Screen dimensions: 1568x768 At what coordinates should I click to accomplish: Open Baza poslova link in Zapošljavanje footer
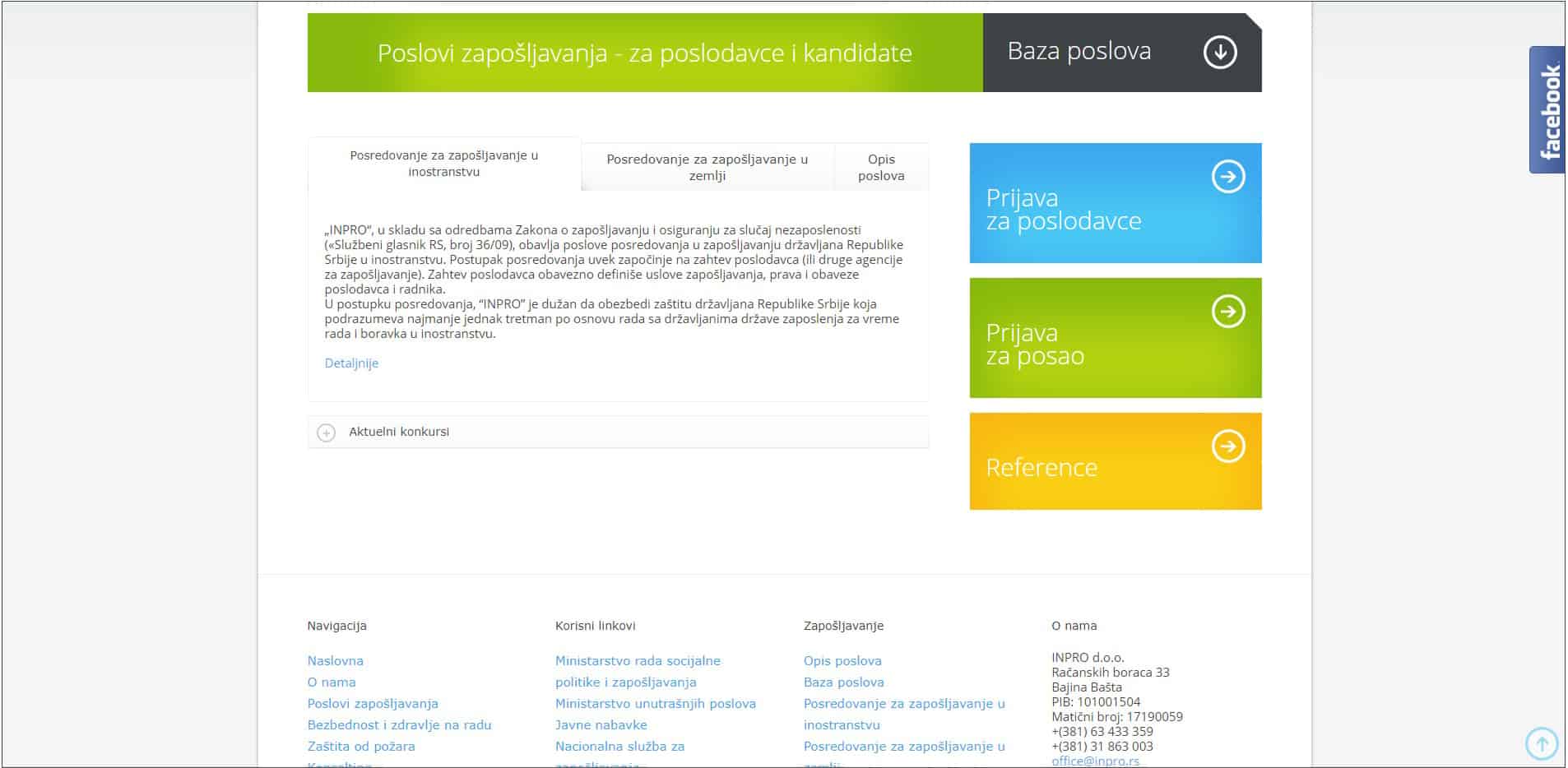pyautogui.click(x=843, y=682)
